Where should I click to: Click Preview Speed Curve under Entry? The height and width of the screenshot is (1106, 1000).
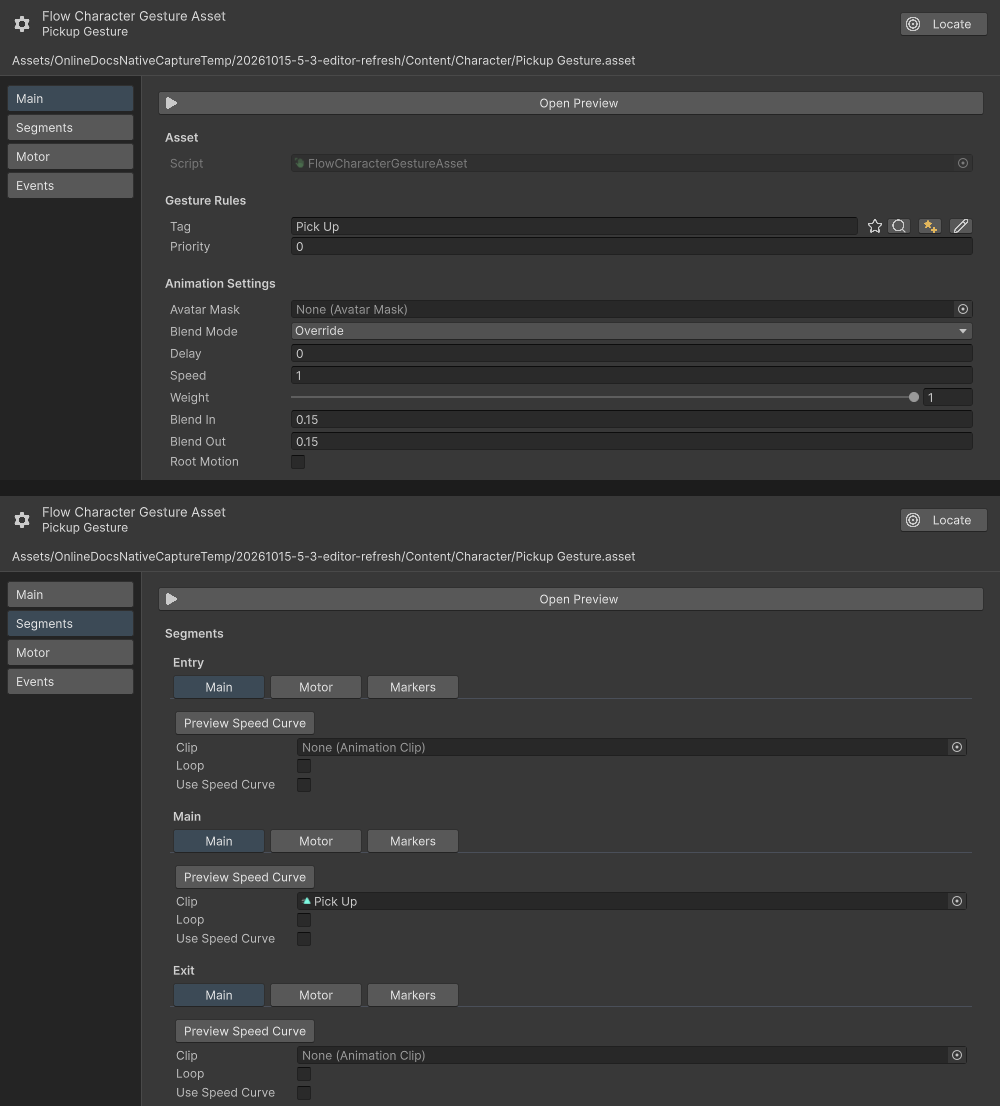click(x=245, y=723)
